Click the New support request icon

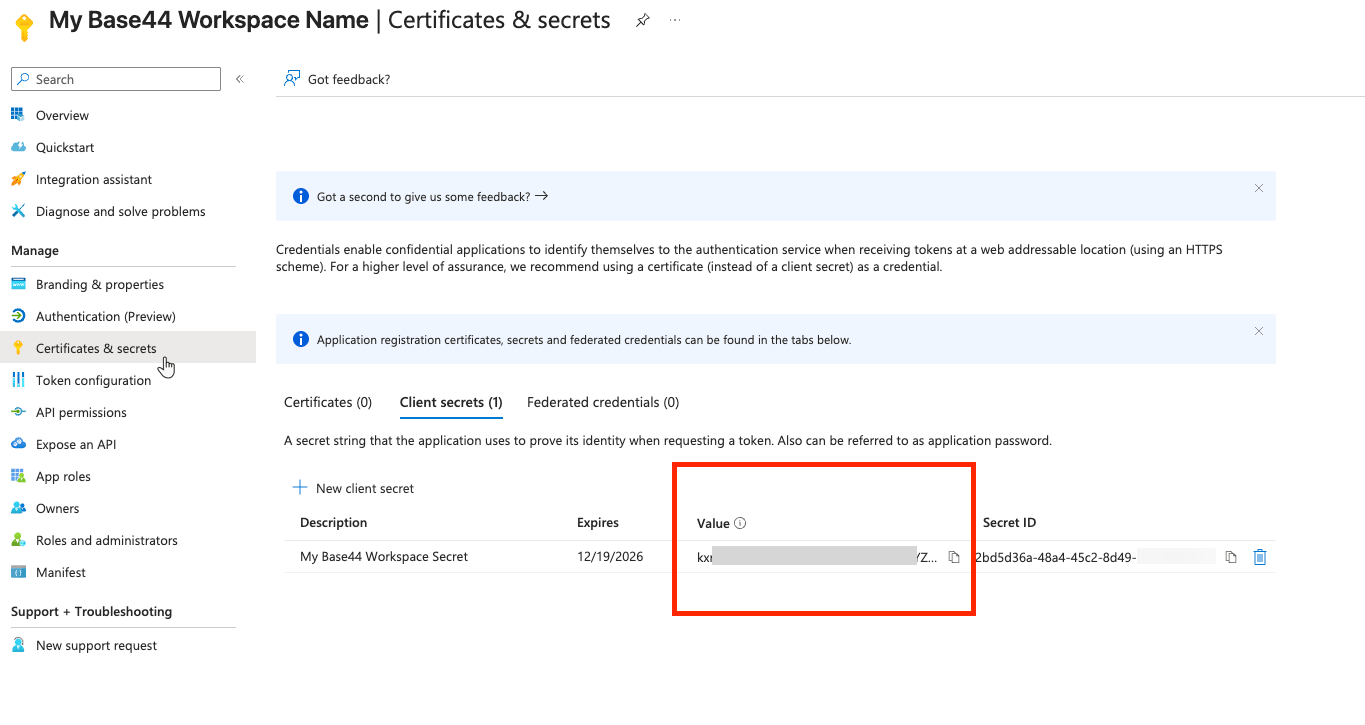(18, 645)
